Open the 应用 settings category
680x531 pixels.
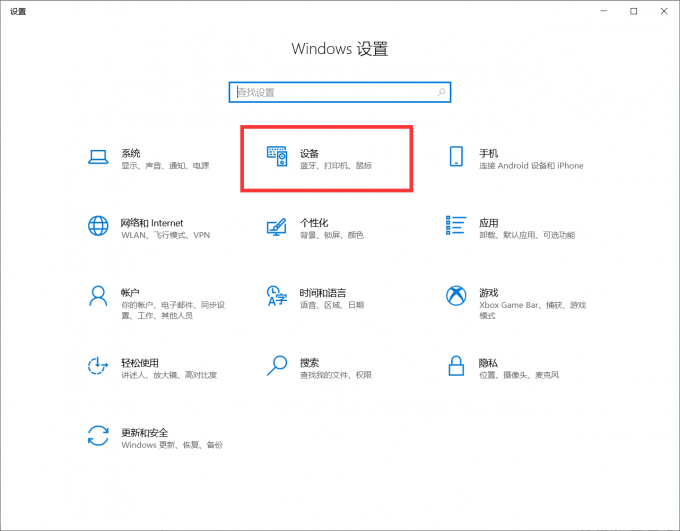pos(488,223)
